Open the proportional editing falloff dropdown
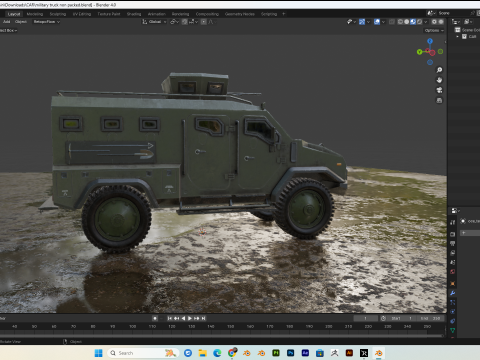 pos(212,22)
